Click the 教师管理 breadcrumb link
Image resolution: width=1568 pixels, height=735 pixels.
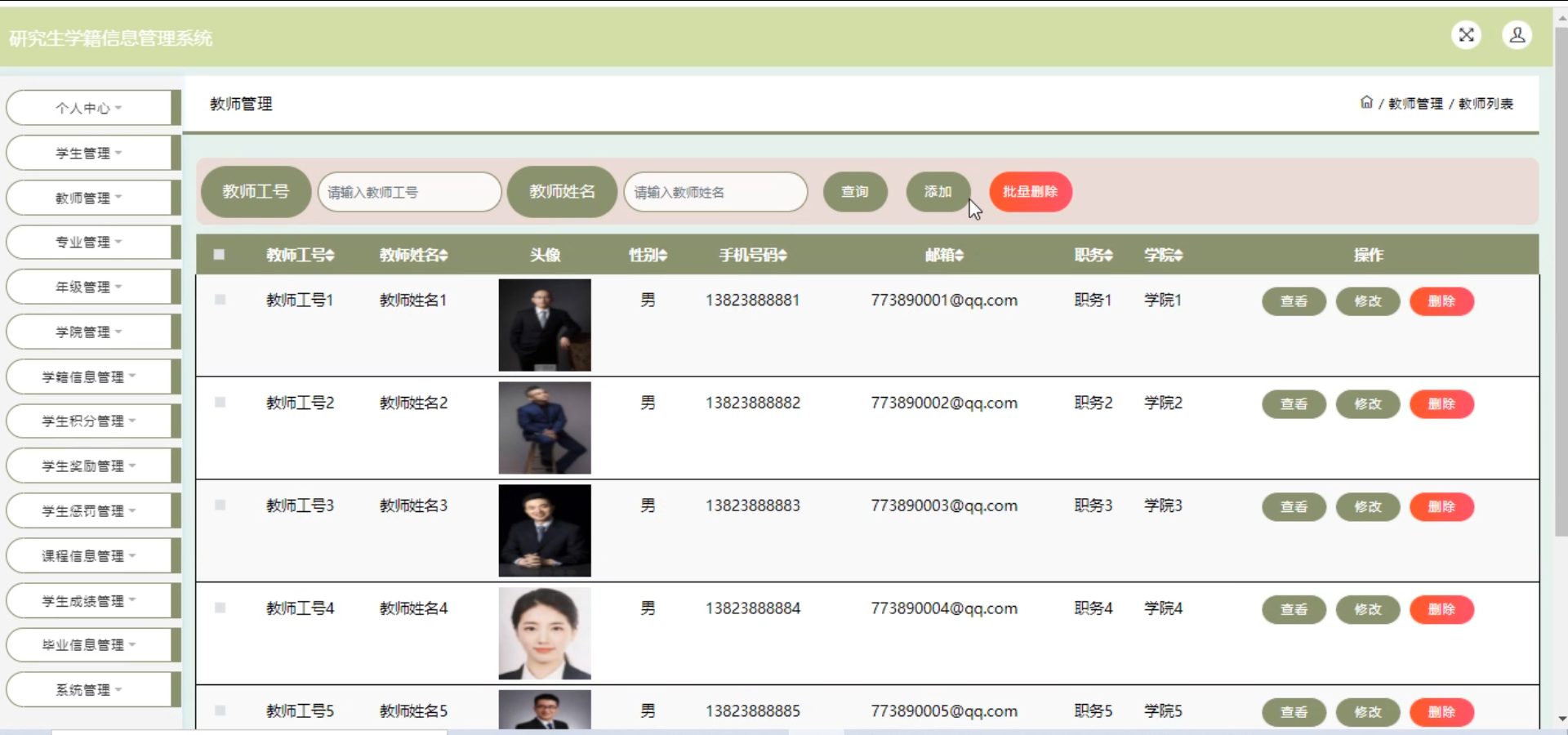[1415, 104]
